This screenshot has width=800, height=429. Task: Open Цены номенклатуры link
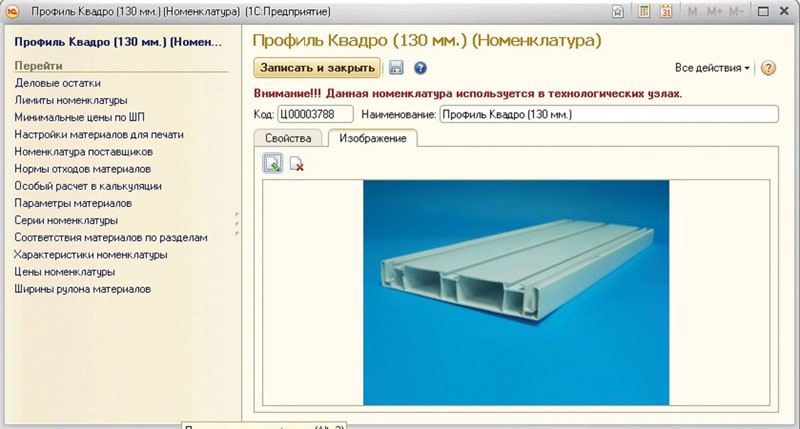(x=64, y=272)
